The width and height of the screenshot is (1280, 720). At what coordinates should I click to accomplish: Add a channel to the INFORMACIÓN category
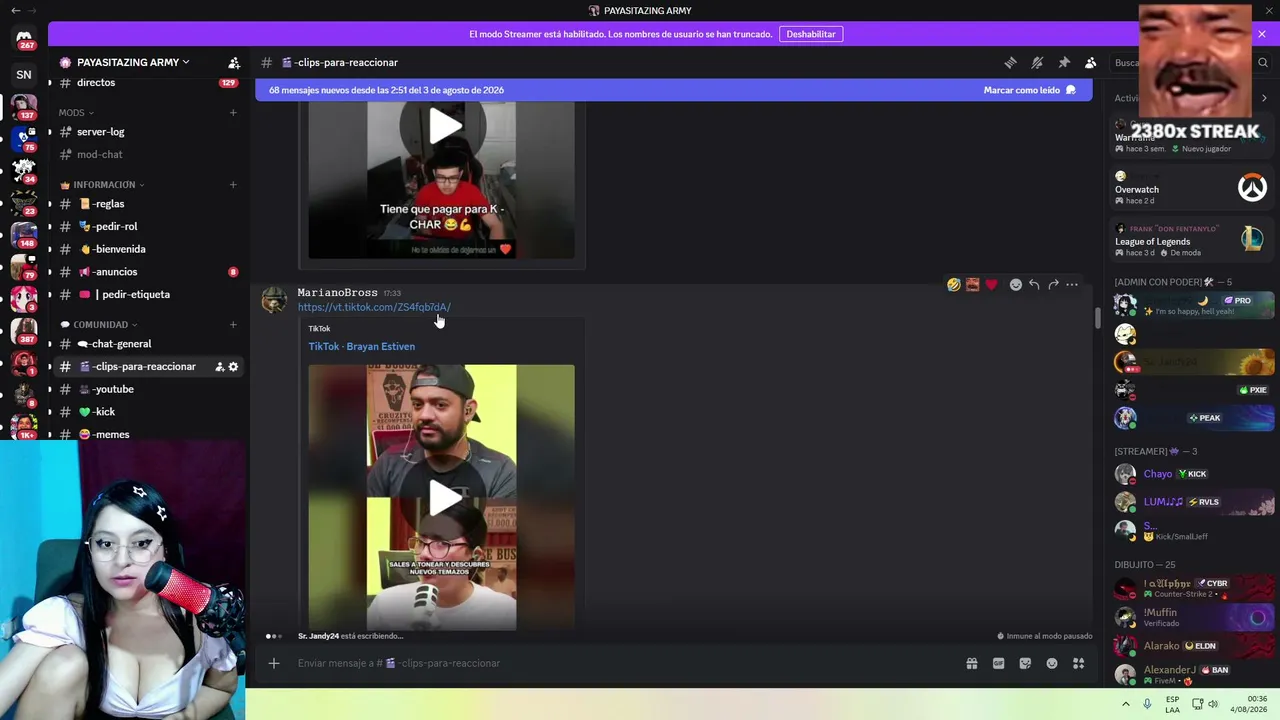(233, 184)
